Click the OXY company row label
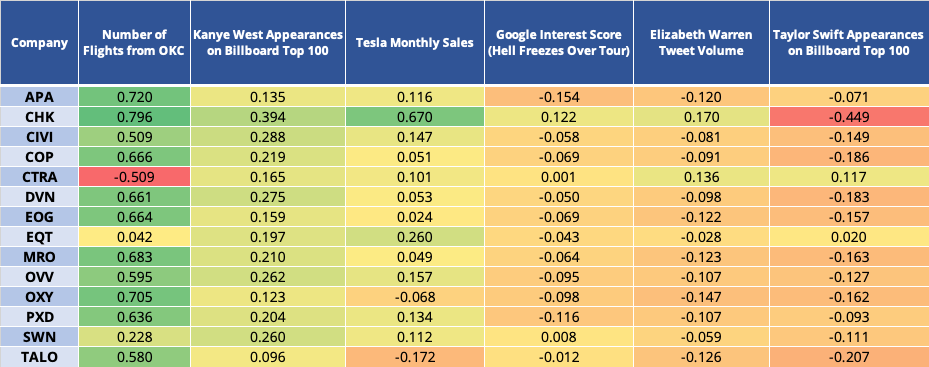This screenshot has height=367, width=929. click(39, 297)
